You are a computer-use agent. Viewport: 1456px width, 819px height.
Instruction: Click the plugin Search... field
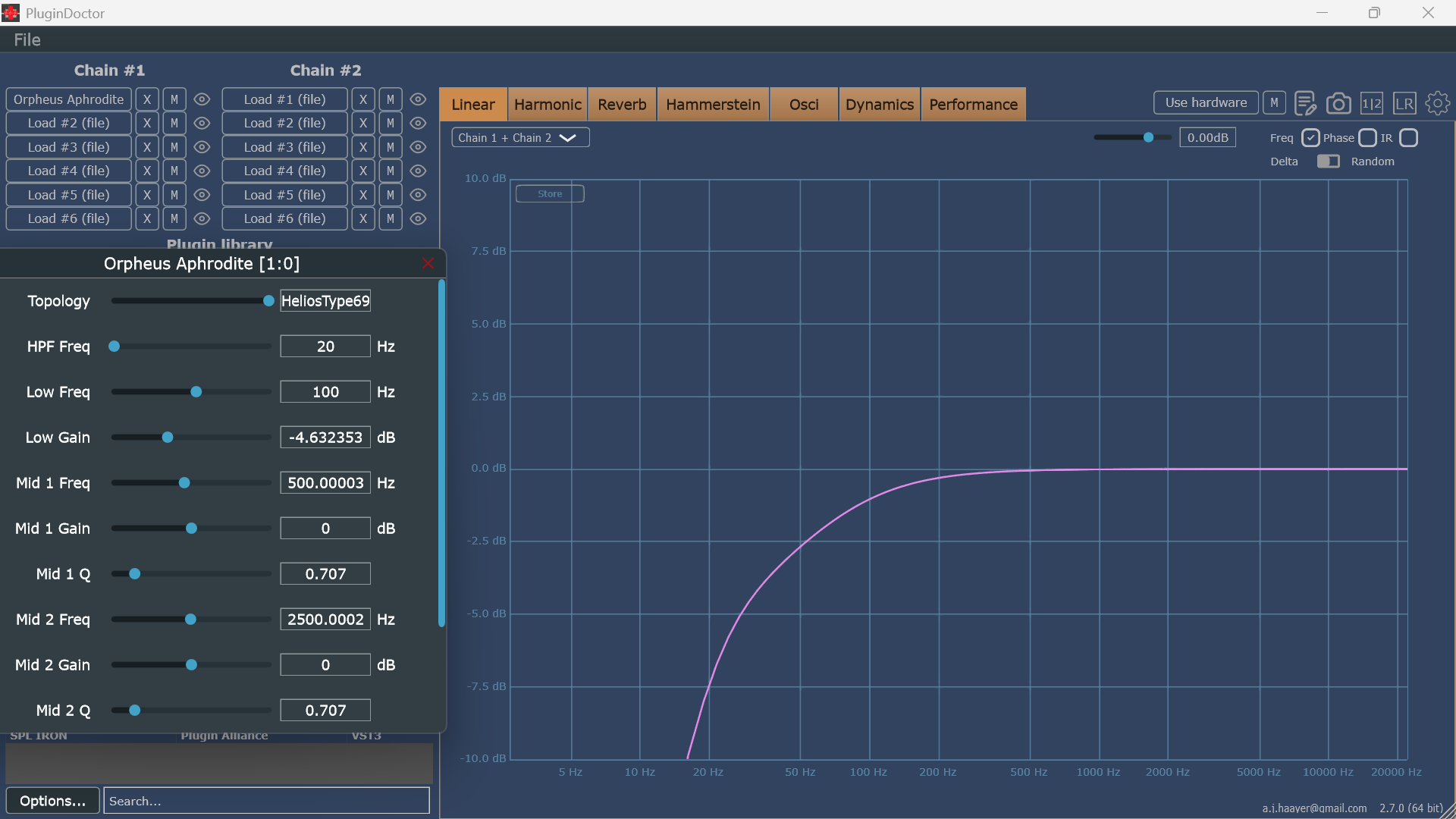pos(266,801)
